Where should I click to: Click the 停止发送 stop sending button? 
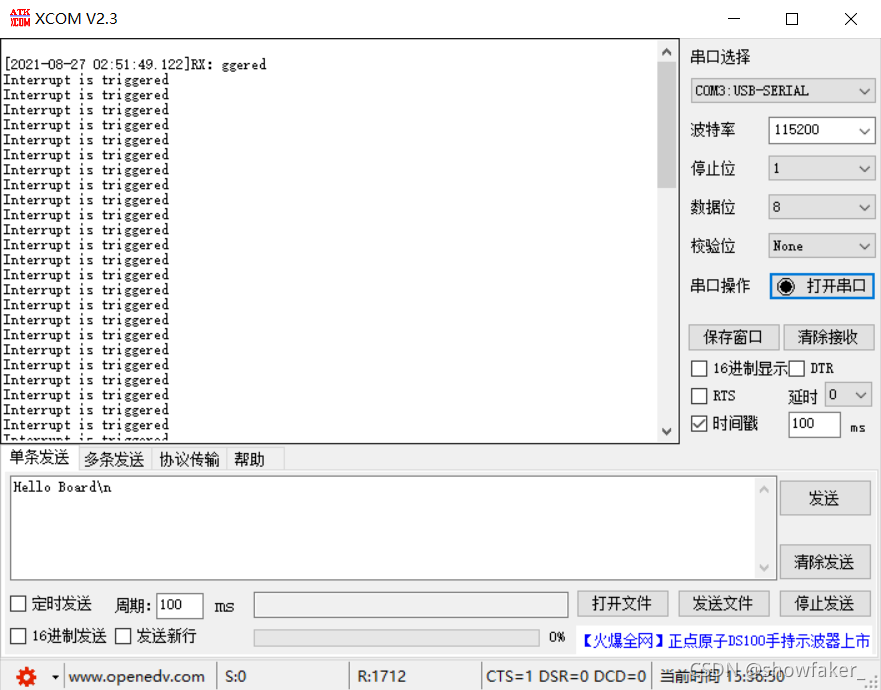825,604
